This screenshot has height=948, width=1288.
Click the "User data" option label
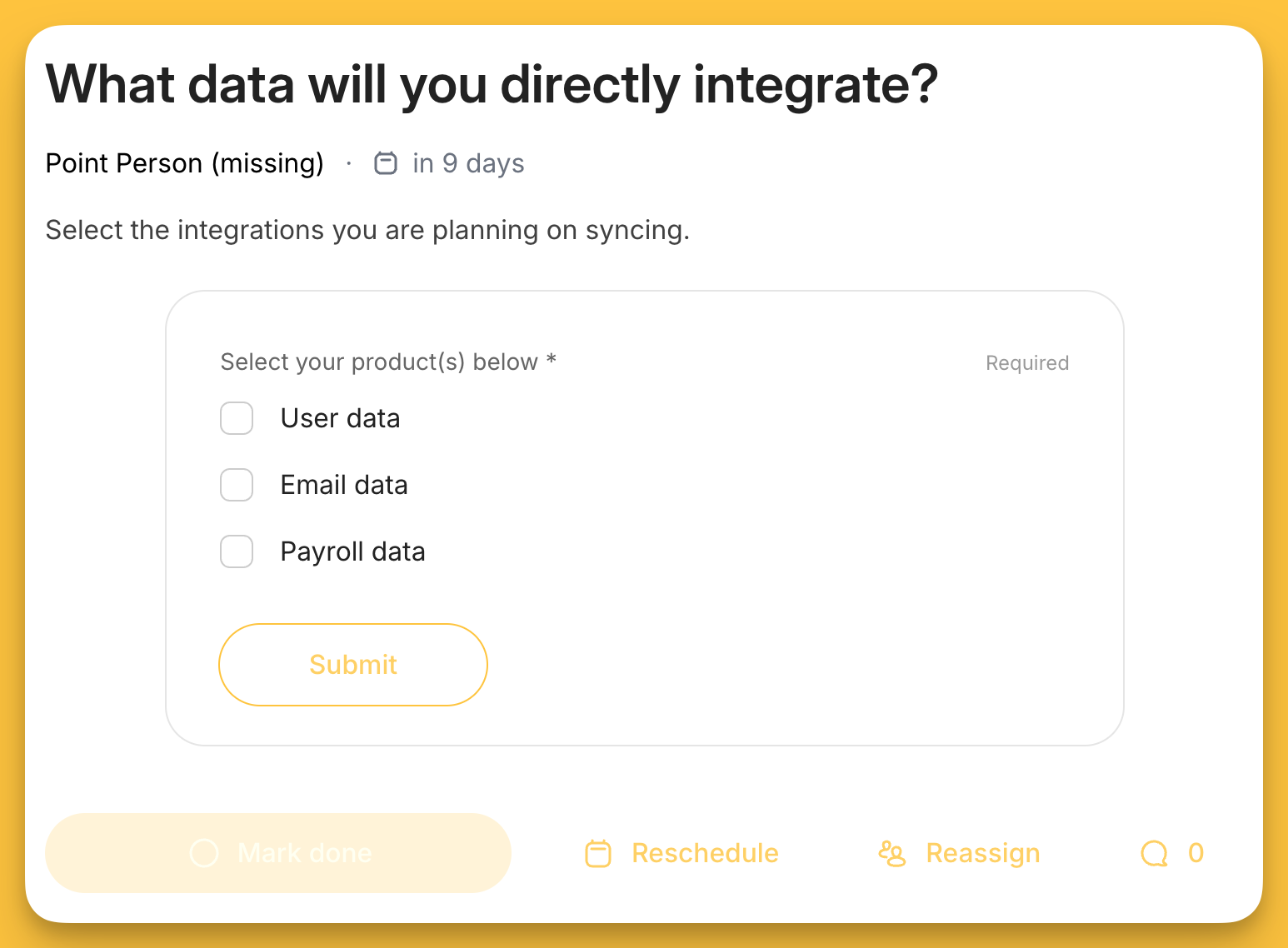(340, 418)
